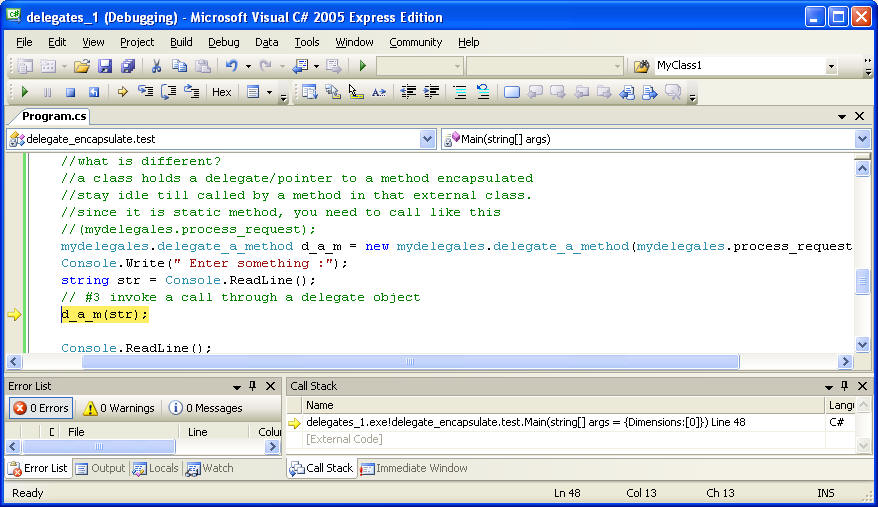Click Show Next Statement yellow arrow icon
Viewport: 878px width, 507px height.
[x=123, y=92]
